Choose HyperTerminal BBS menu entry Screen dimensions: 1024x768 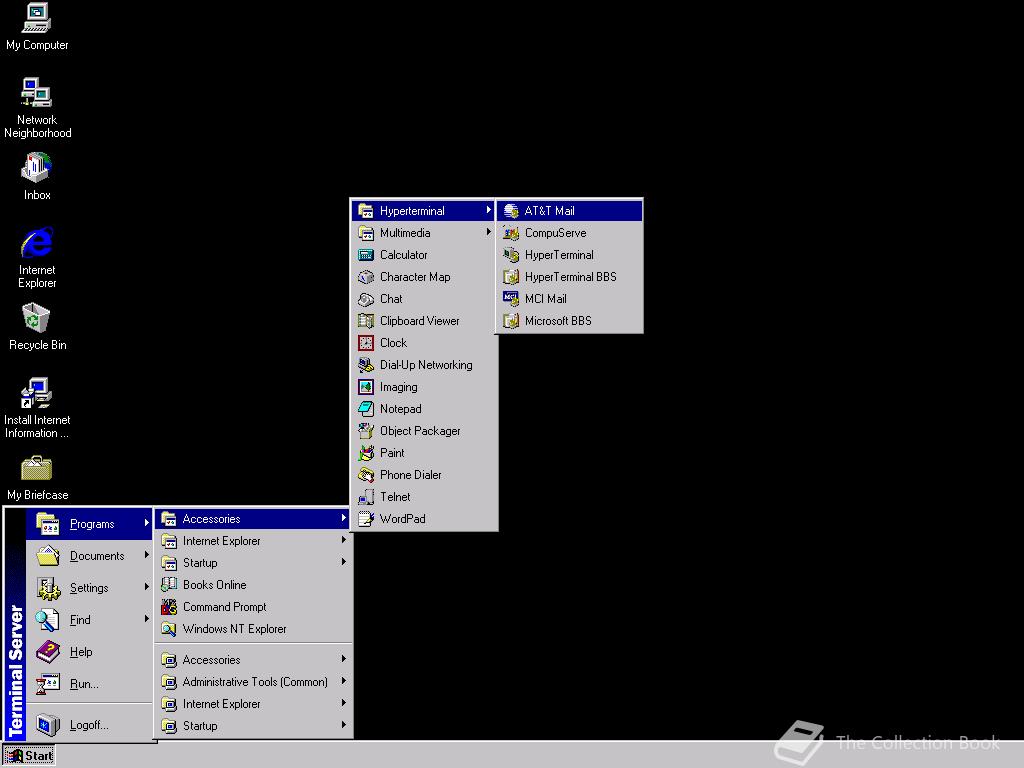569,277
